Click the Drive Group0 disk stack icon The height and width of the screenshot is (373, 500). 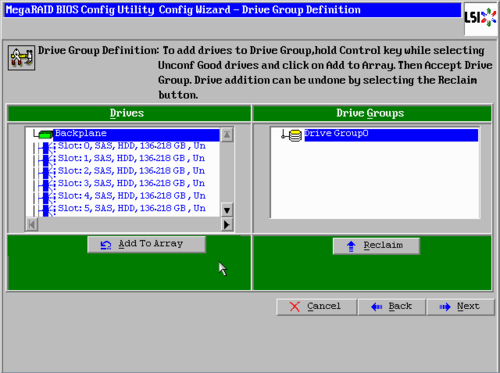tap(295, 135)
